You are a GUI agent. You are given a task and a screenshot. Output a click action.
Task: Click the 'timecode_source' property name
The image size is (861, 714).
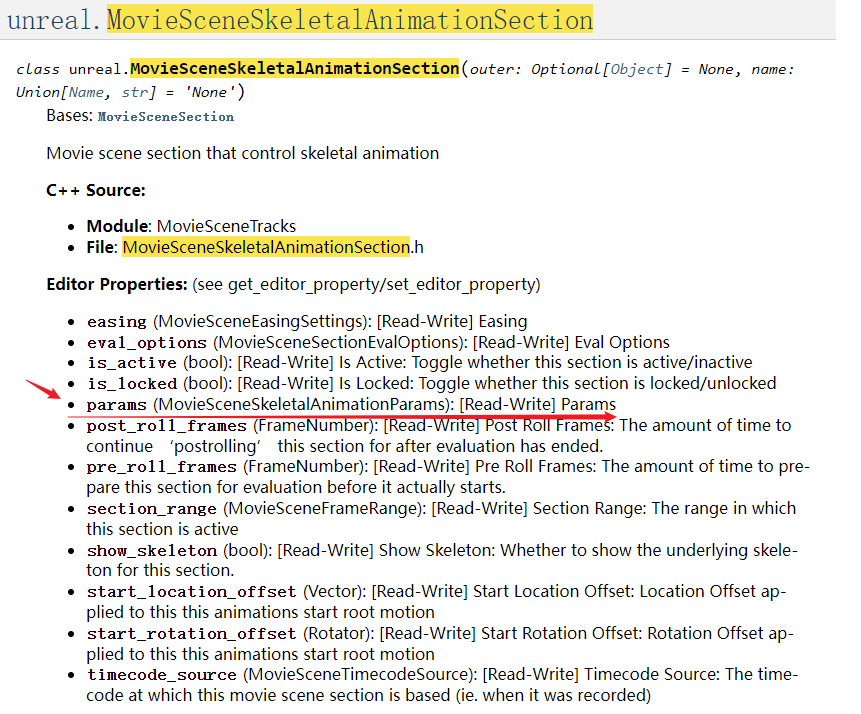161,675
